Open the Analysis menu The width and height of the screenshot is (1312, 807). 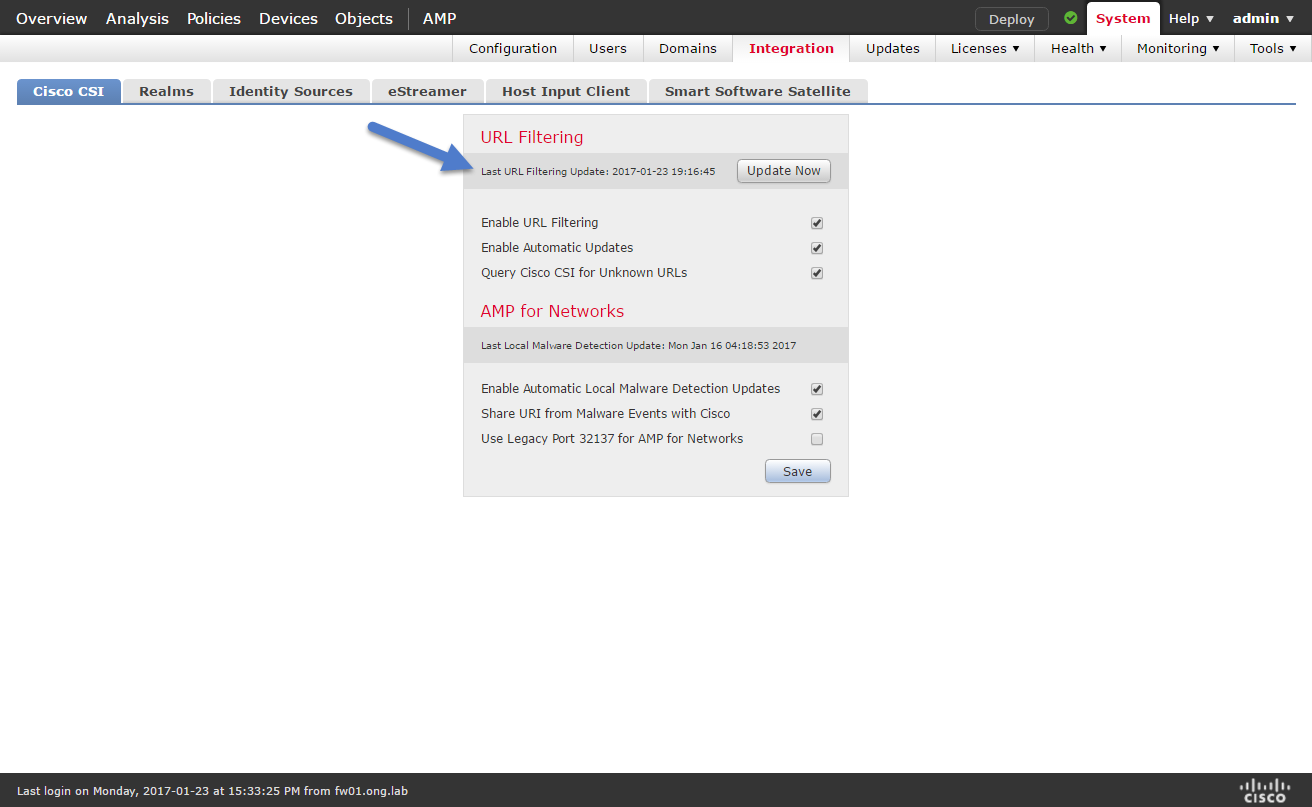pos(137,18)
